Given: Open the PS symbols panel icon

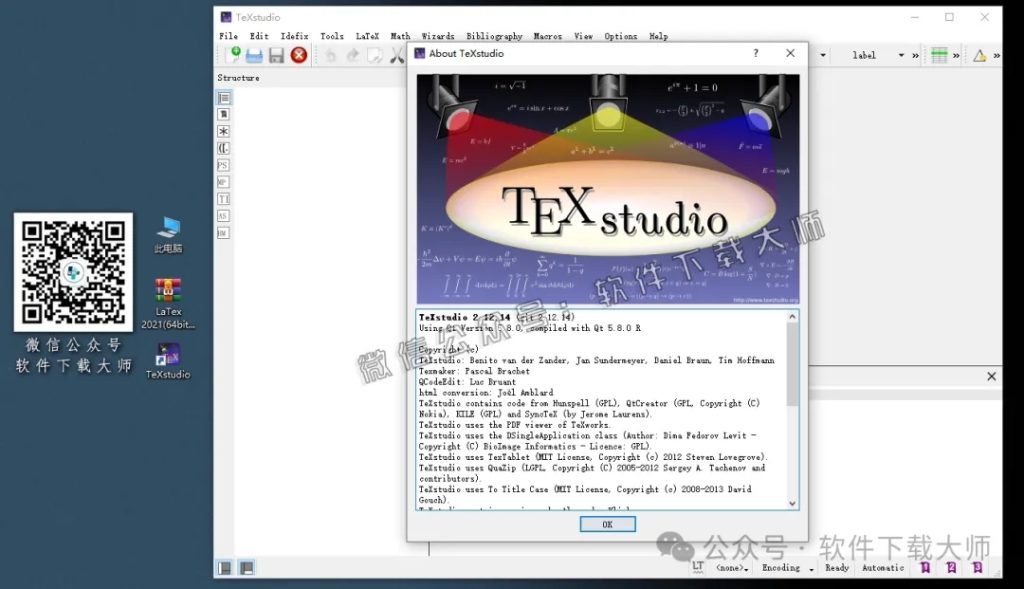Looking at the screenshot, I should [x=223, y=165].
